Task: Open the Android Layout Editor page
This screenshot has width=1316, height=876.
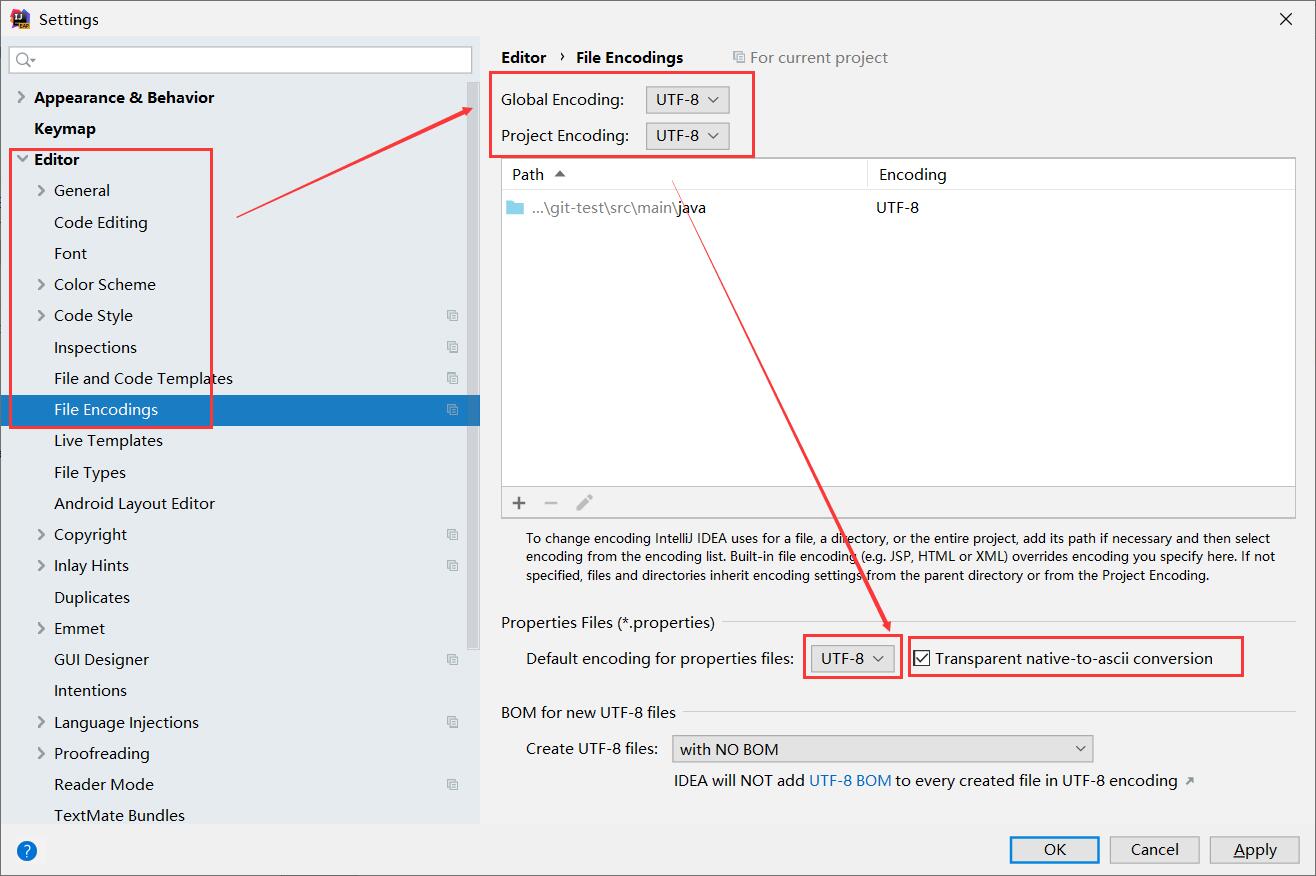Action: pos(134,503)
